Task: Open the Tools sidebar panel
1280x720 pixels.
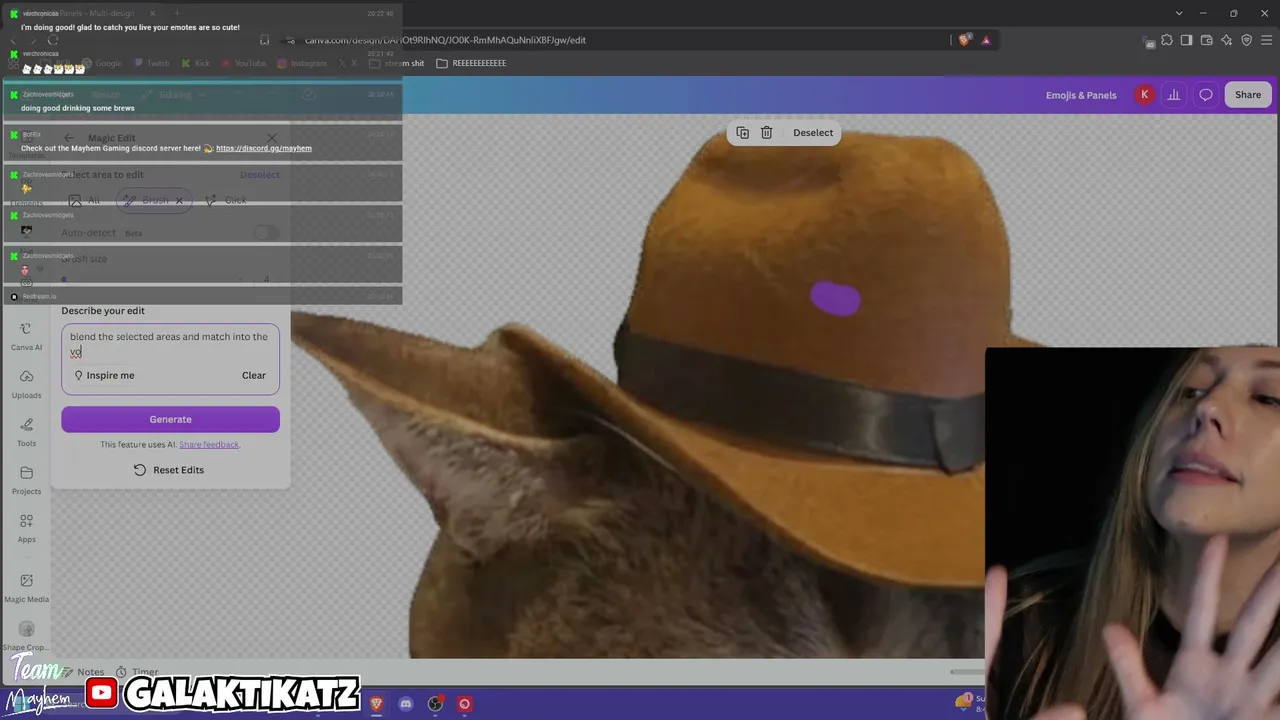Action: [26, 432]
